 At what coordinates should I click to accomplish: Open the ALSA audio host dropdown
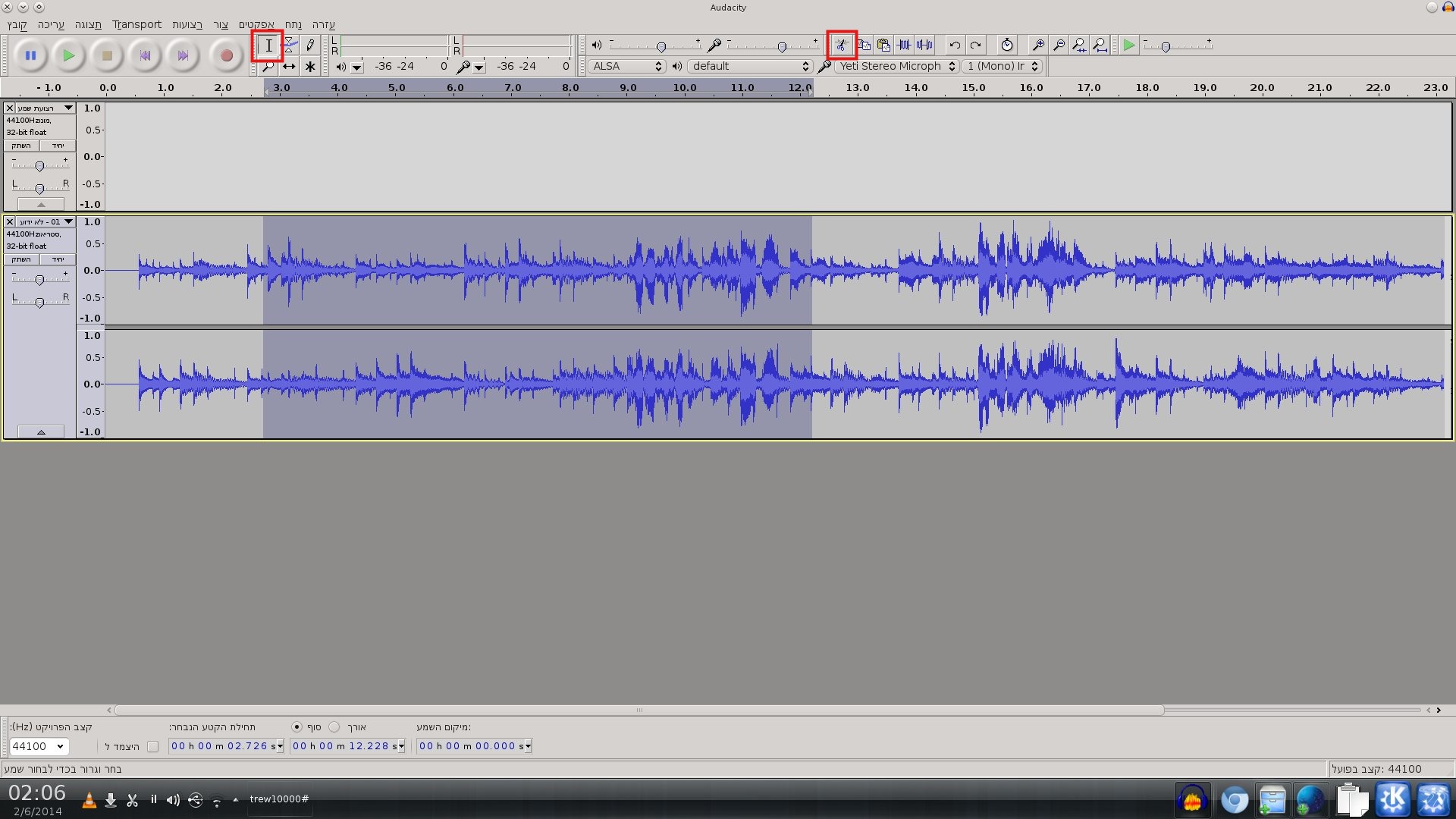point(626,67)
